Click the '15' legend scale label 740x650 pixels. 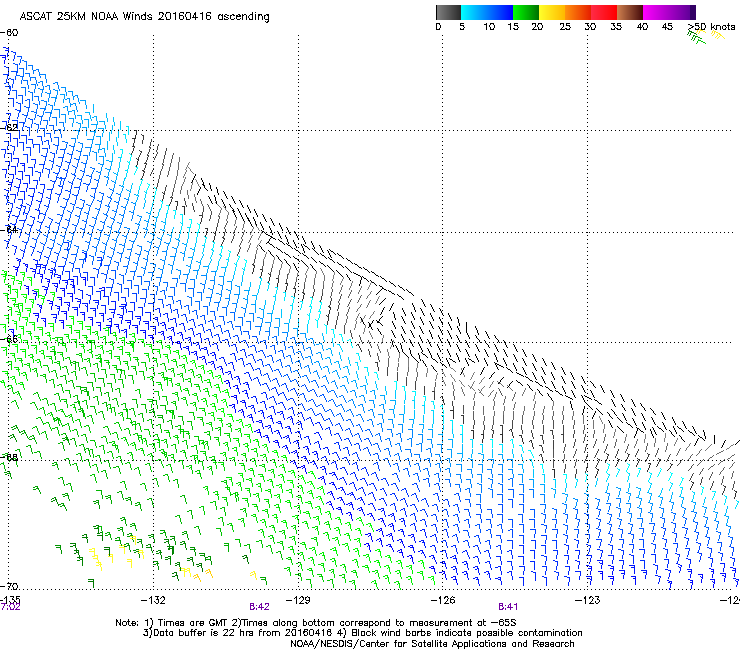513,27
